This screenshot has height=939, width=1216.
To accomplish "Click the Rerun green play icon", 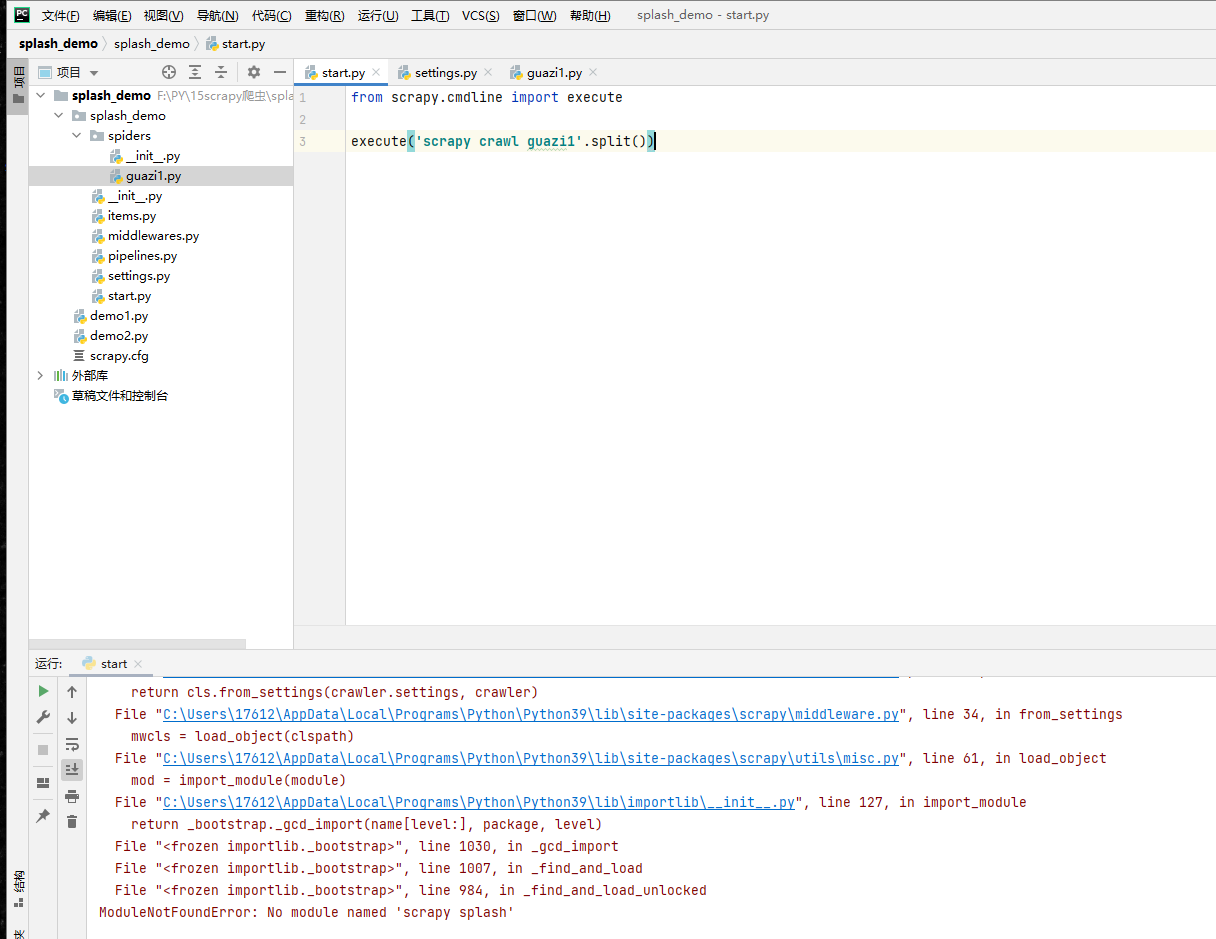I will click(x=43, y=691).
